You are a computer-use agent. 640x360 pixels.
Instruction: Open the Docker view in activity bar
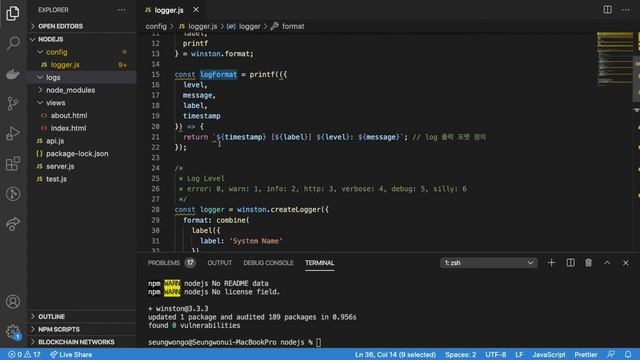point(13,74)
